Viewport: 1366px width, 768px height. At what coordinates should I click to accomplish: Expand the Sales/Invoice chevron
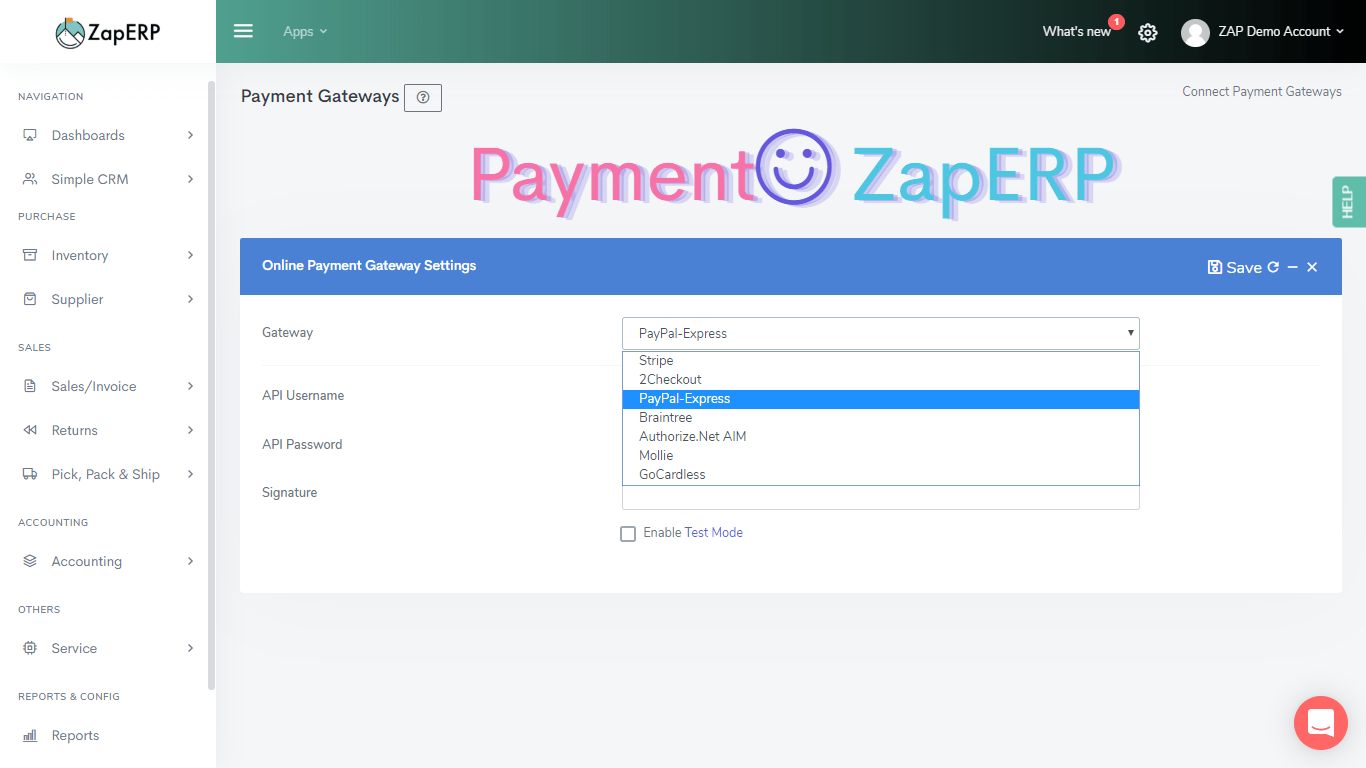190,386
